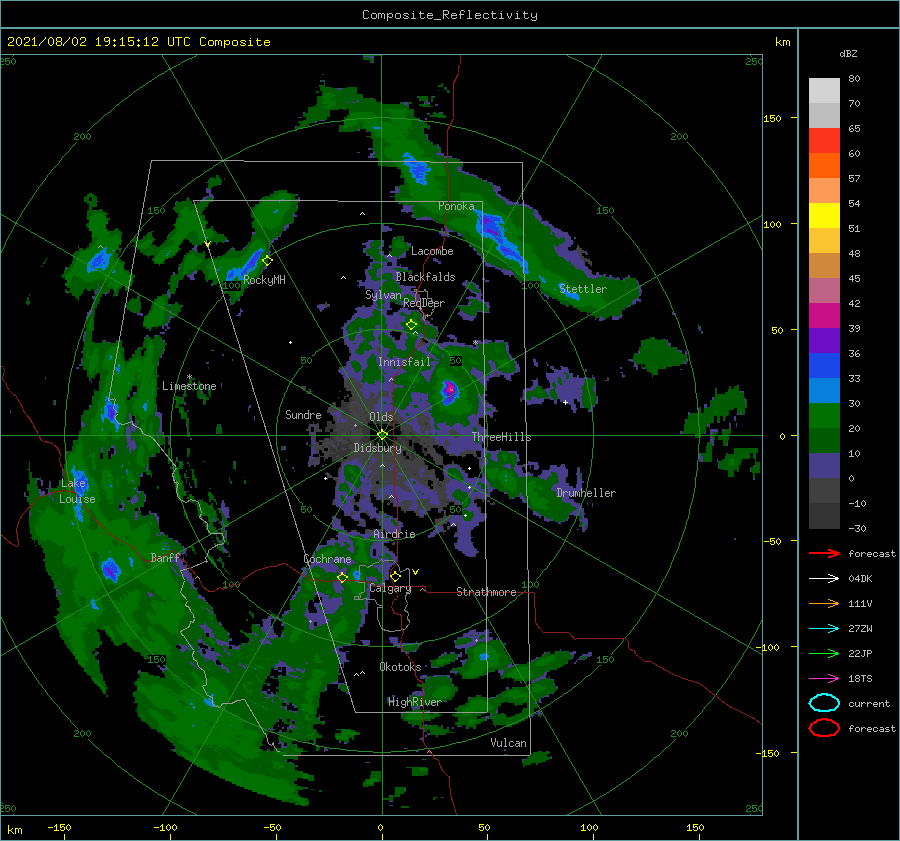Click the green 22JP arrow legend icon
Viewport: 900px width, 841px height.
[x=824, y=653]
